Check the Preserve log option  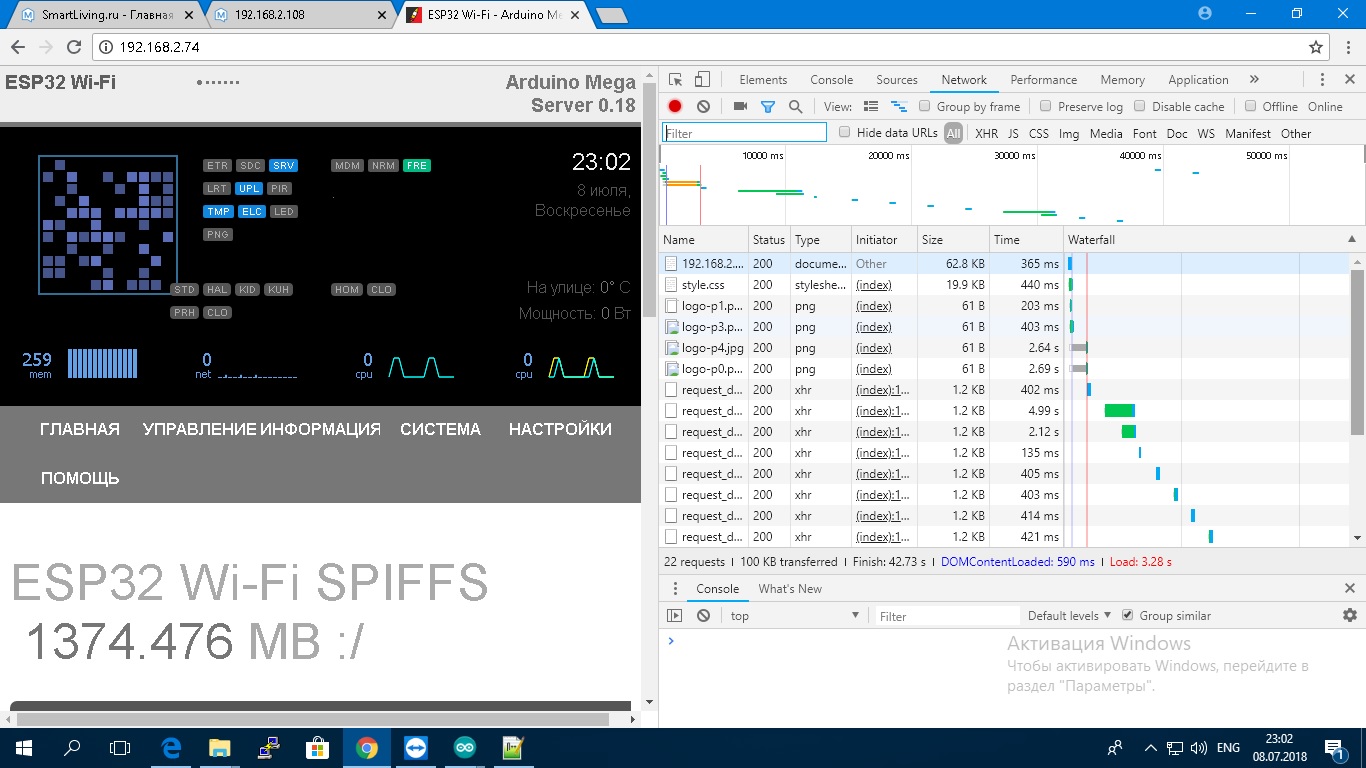1044,106
